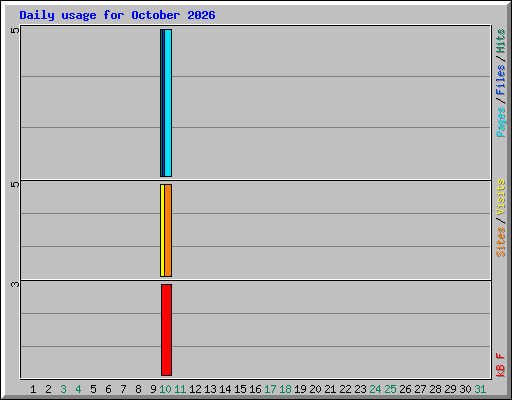
Task: Click the orange Sites bar for day 10
Action: [x=168, y=230]
